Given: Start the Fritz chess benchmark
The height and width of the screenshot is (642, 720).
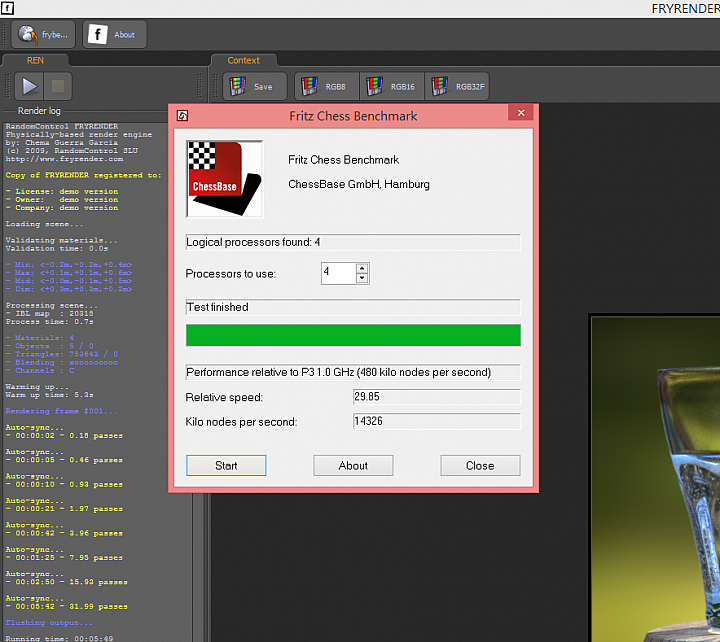Looking at the screenshot, I should pos(226,466).
